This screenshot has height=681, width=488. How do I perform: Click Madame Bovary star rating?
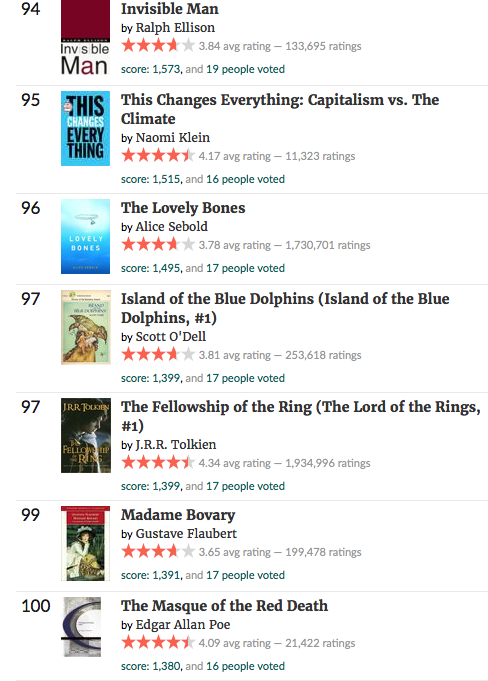(158, 552)
